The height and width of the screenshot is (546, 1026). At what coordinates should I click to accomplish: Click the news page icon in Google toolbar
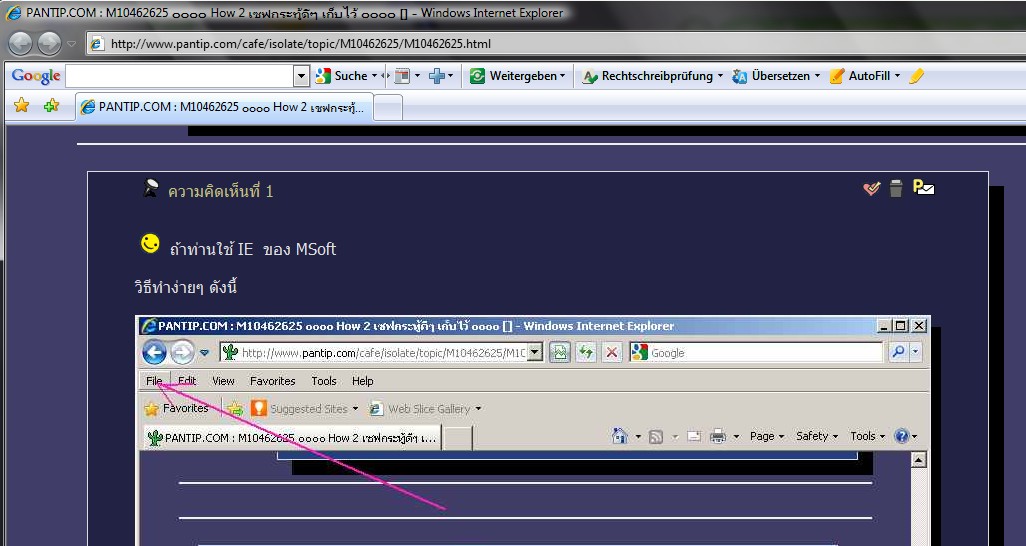pyautogui.click(x=402, y=76)
